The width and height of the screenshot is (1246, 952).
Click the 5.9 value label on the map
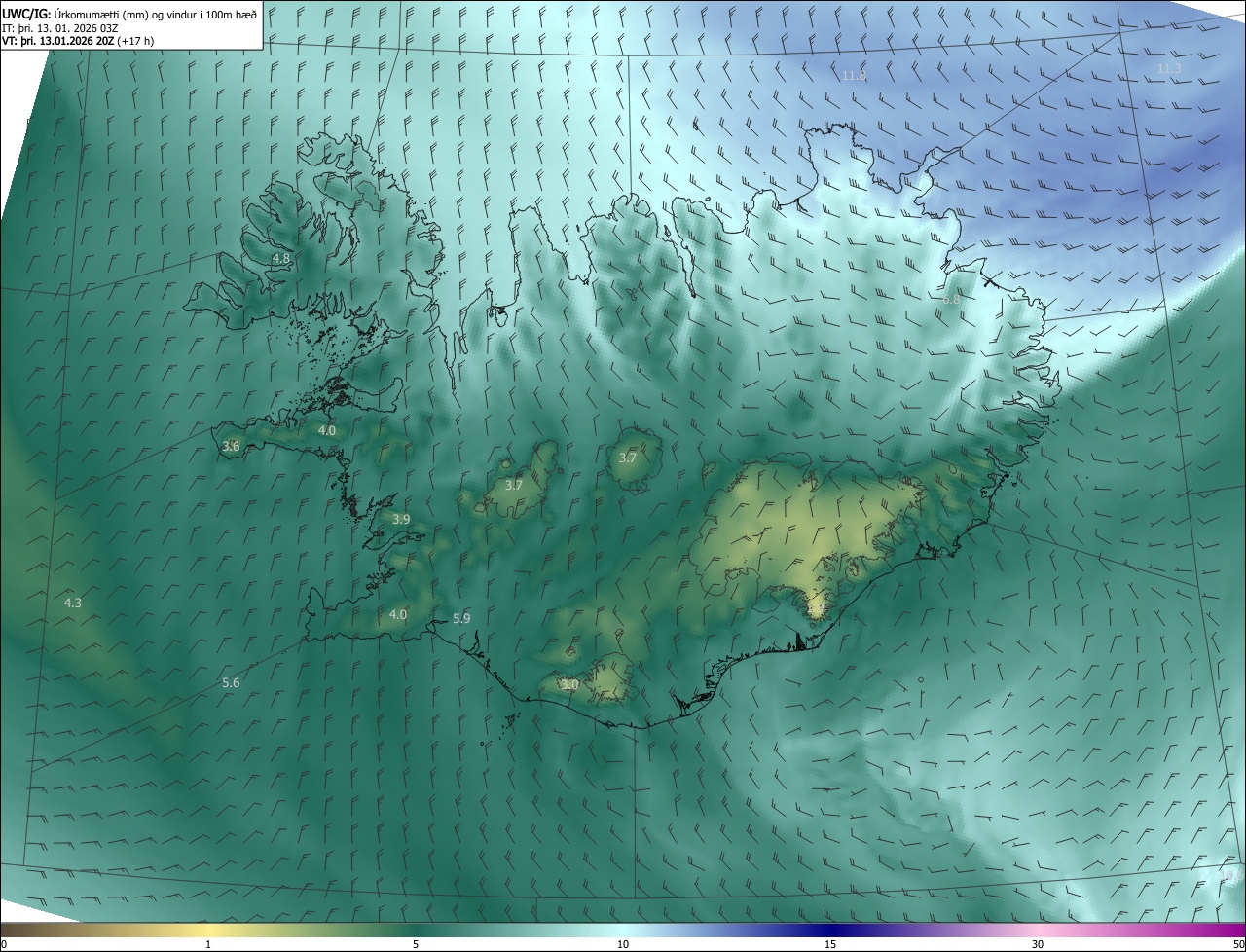pyautogui.click(x=462, y=619)
